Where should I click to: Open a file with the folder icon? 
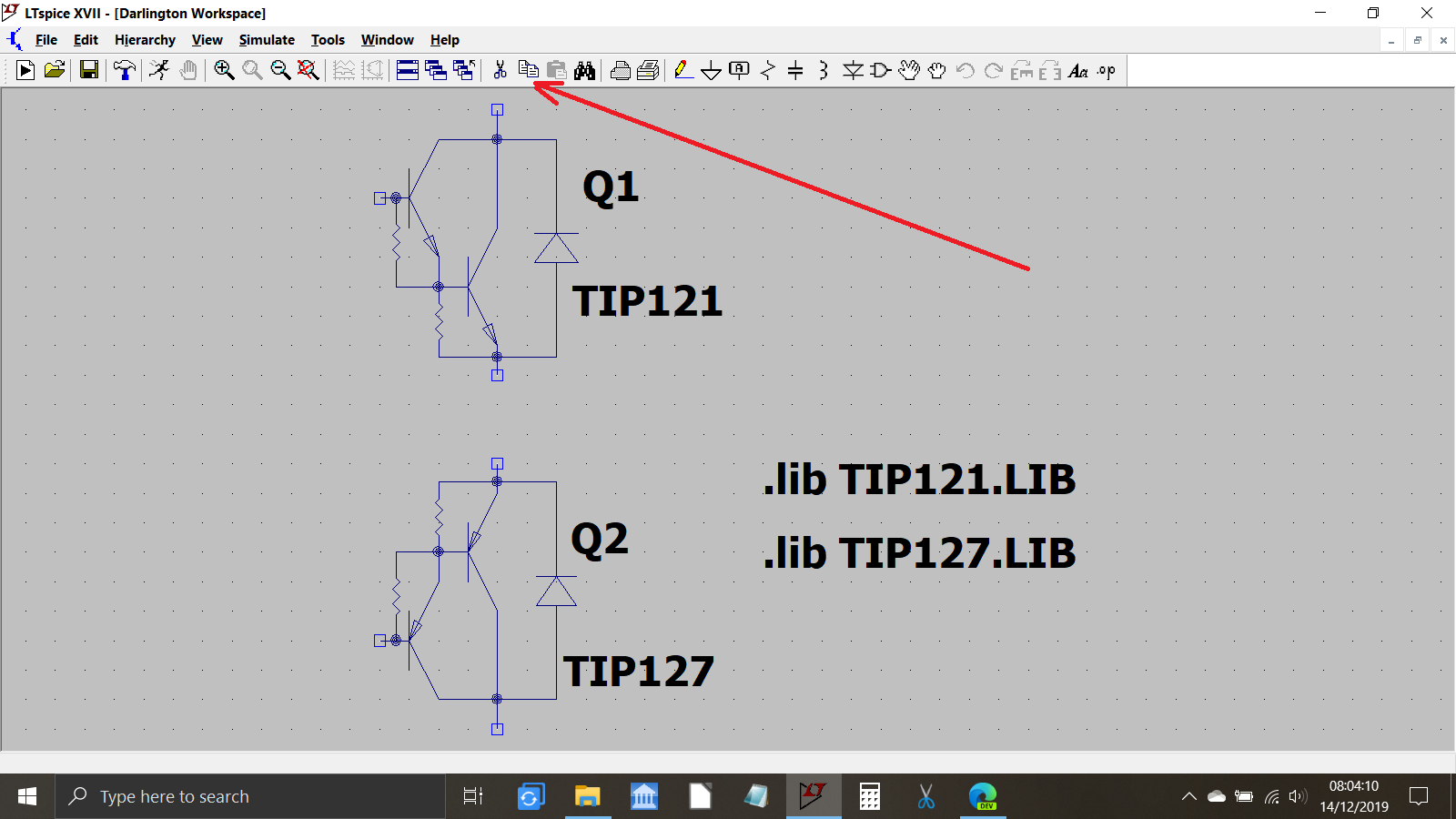click(x=55, y=70)
